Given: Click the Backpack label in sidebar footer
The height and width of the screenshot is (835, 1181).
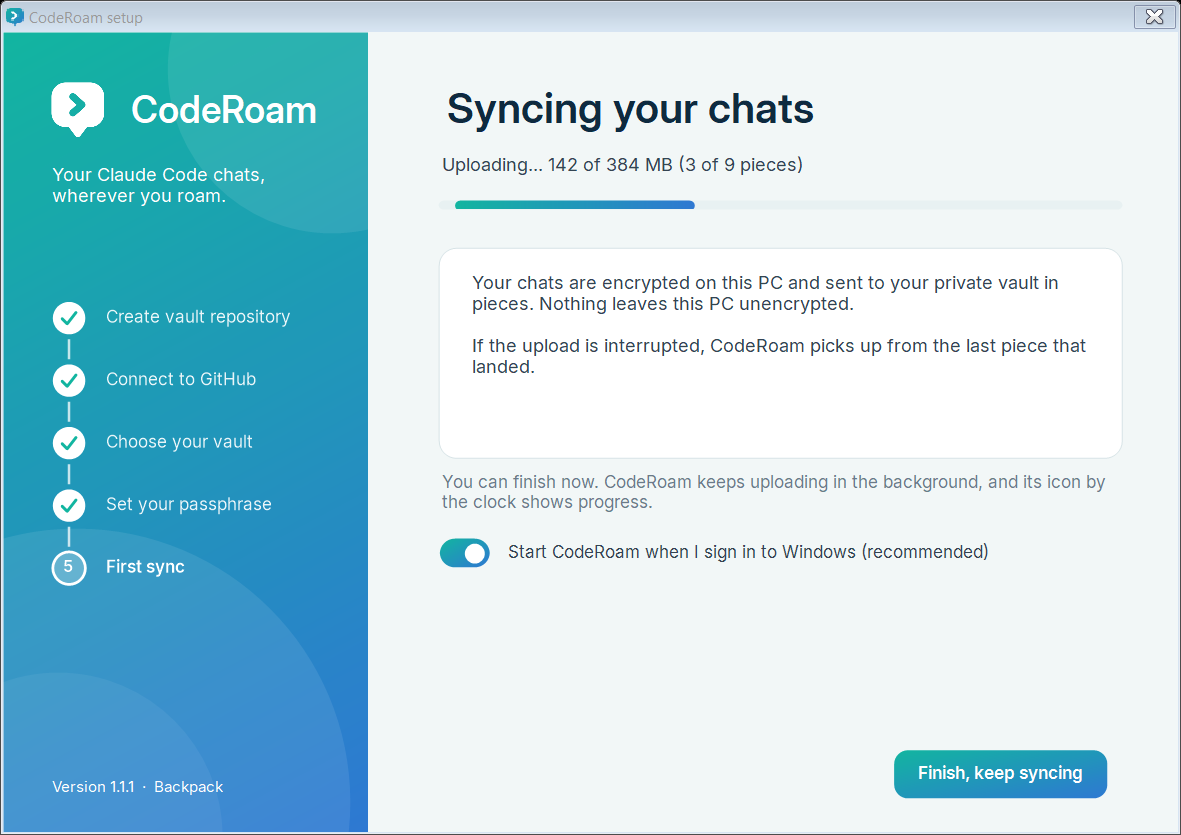Looking at the screenshot, I should coord(188,787).
